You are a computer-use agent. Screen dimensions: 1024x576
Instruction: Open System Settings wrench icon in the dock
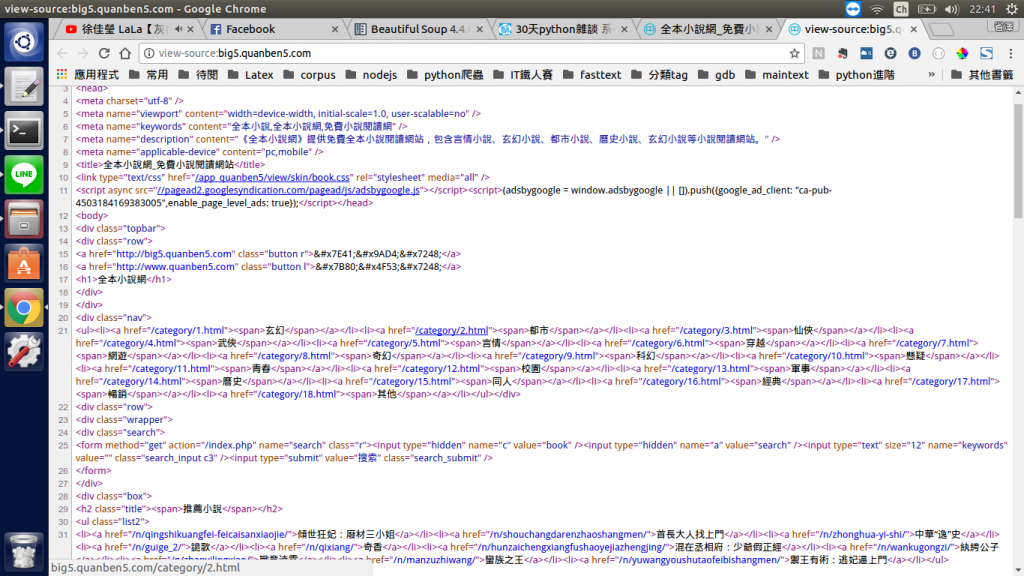coord(24,351)
